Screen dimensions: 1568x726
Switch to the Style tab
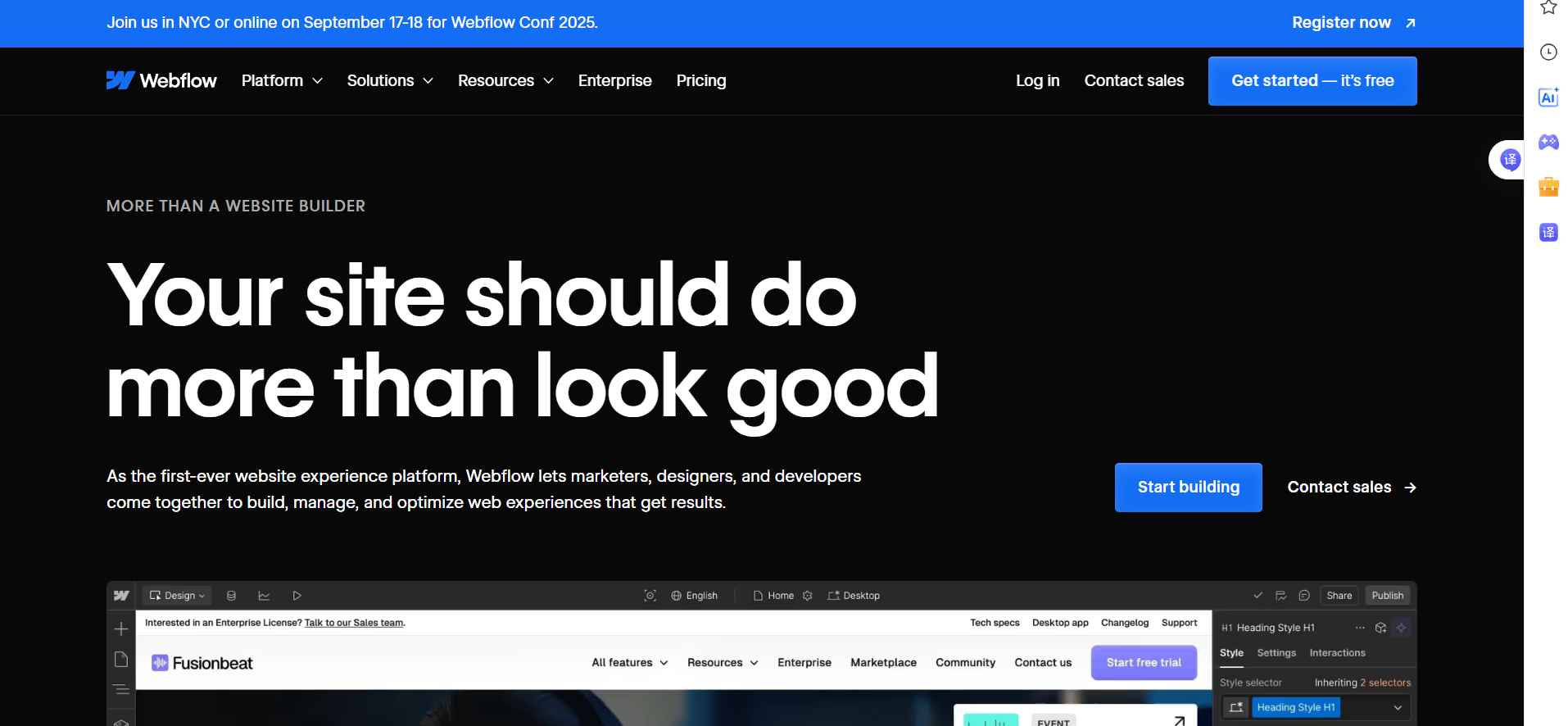point(1231,653)
